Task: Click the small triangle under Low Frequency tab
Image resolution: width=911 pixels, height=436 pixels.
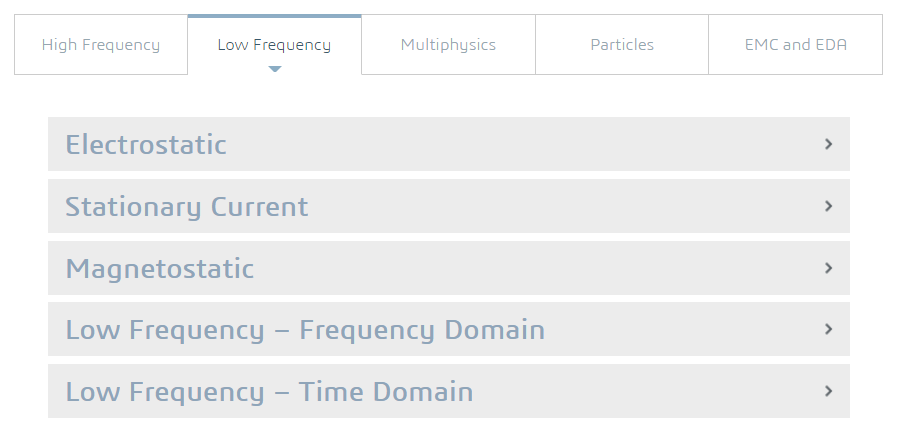Action: pyautogui.click(x=275, y=69)
